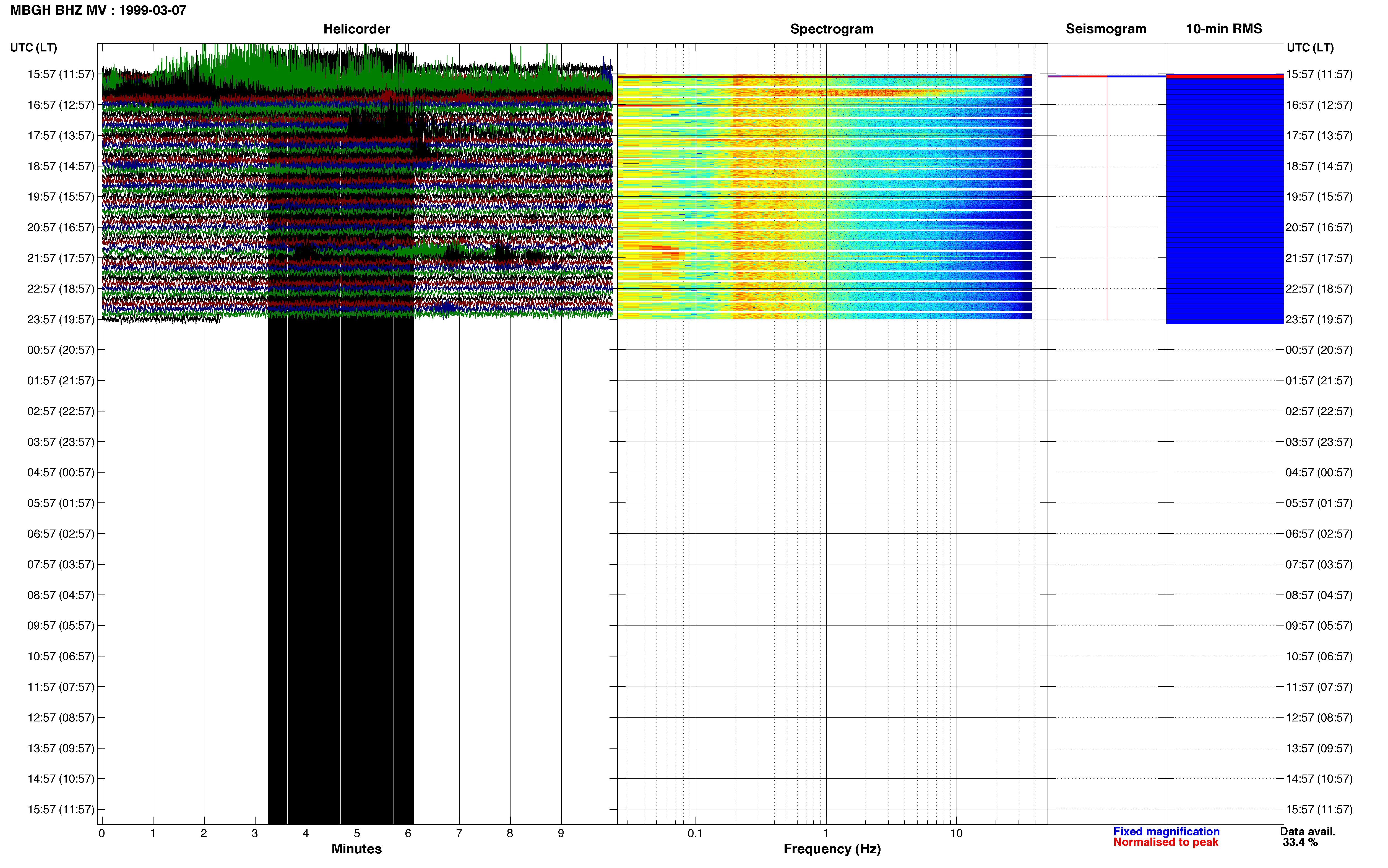Click the right UTC (LT) axis header
1388x868 pixels.
click(1310, 48)
